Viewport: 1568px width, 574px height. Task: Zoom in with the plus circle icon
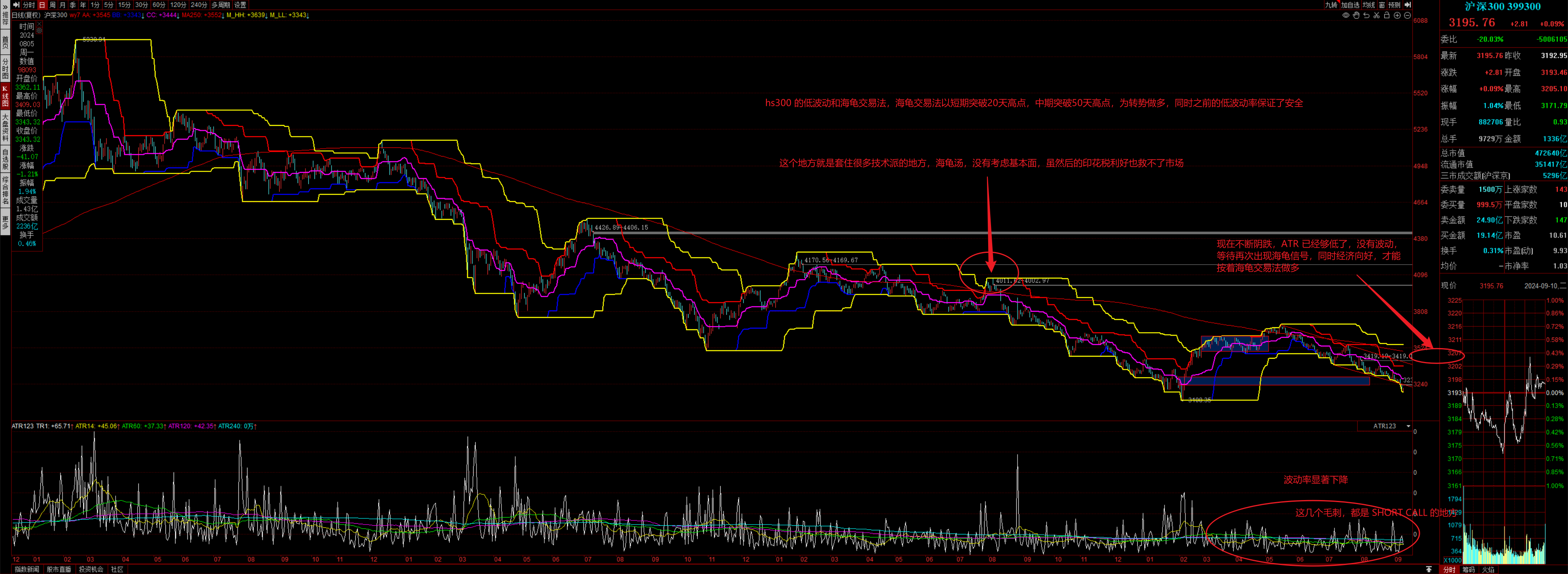pyautogui.click(x=1397, y=15)
